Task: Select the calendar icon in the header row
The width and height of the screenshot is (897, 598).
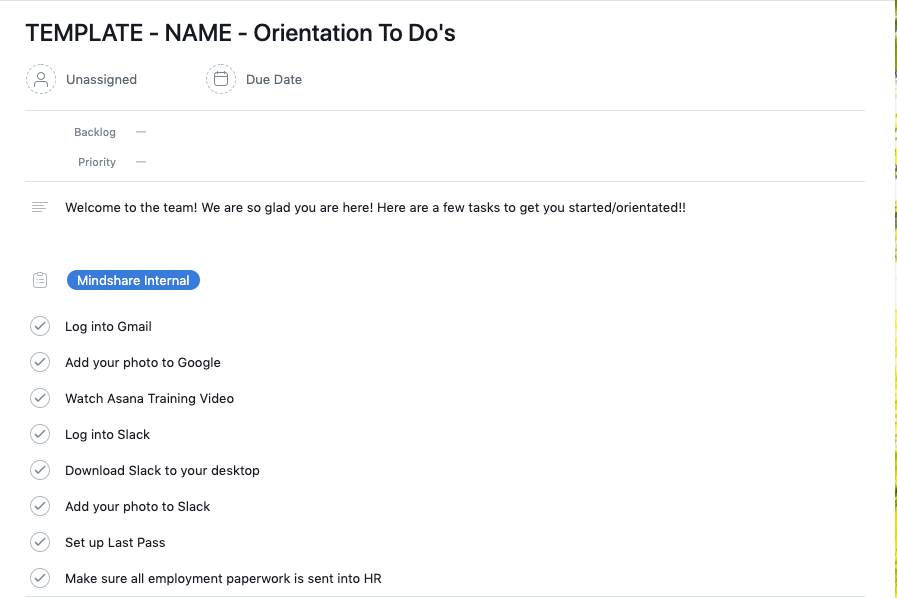Action: tap(220, 79)
